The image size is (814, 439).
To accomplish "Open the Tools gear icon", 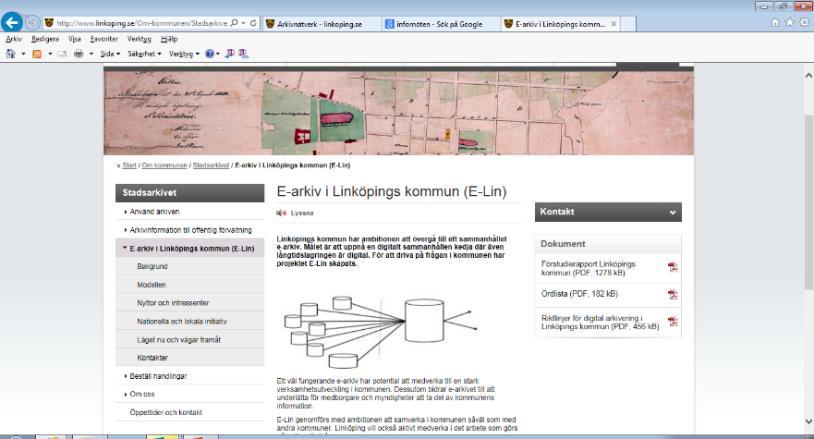I will click(x=804, y=22).
